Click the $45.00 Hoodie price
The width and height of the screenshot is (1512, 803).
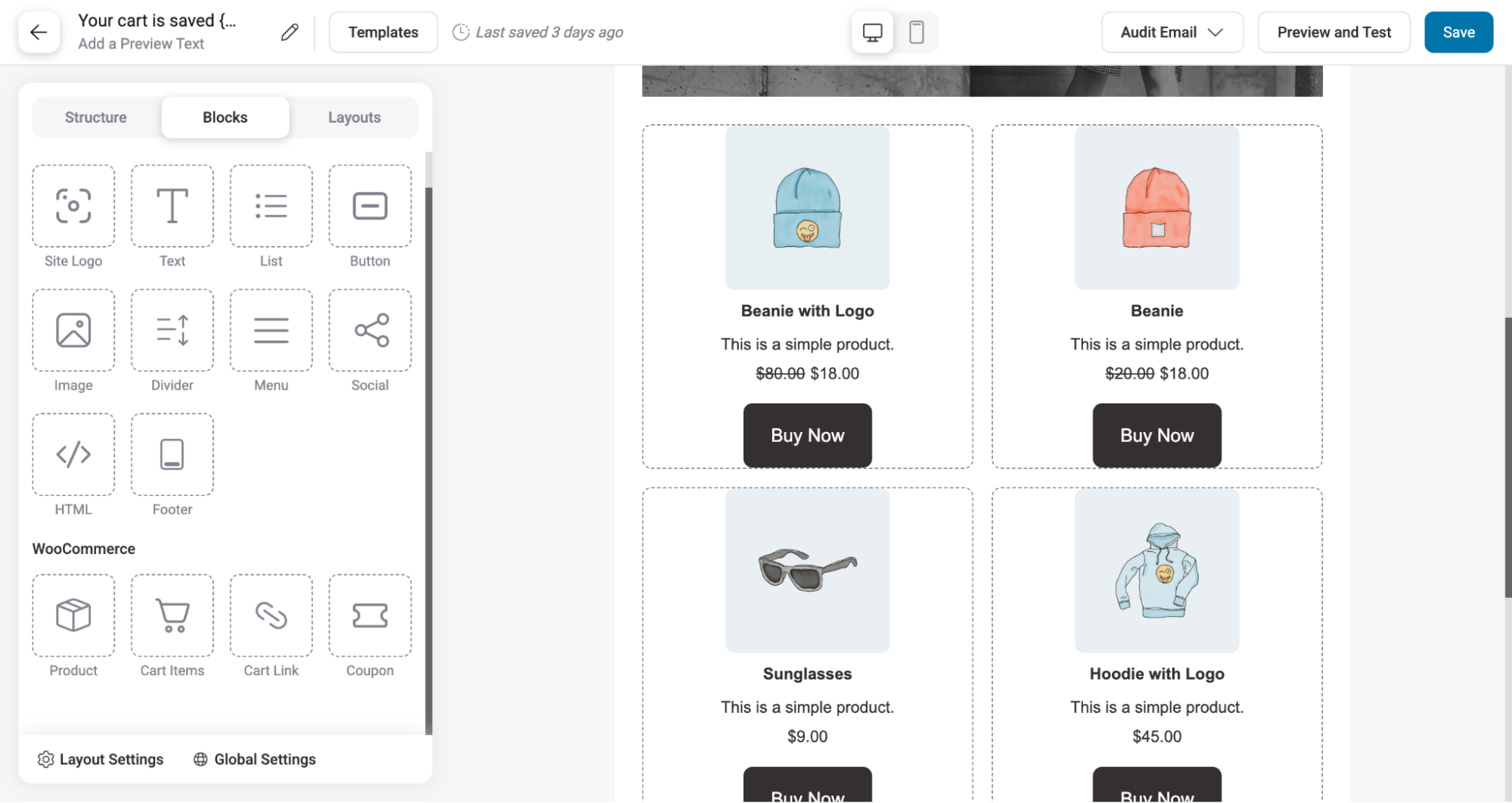[x=1157, y=736]
